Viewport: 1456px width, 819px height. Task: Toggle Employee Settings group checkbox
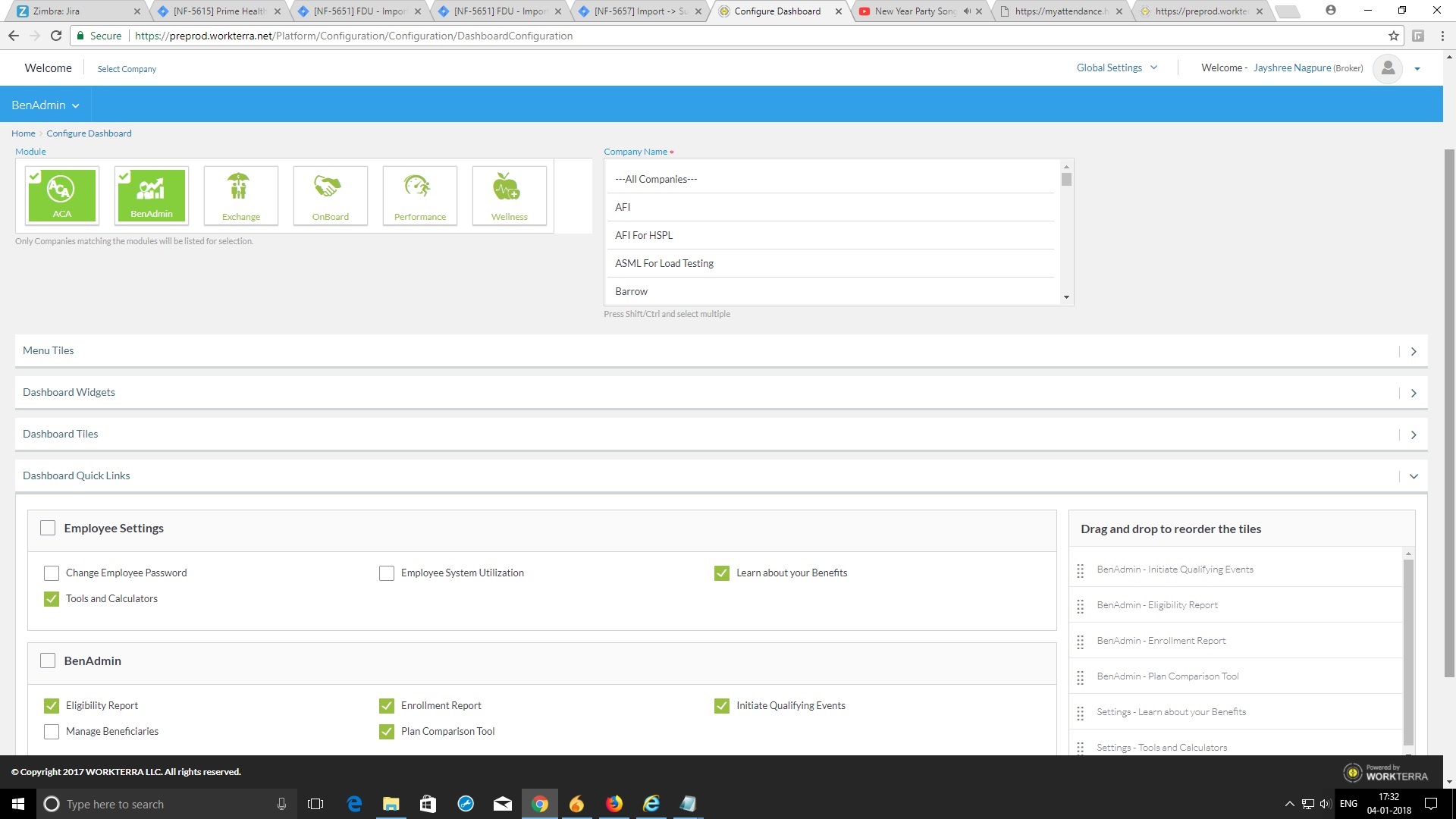point(48,528)
